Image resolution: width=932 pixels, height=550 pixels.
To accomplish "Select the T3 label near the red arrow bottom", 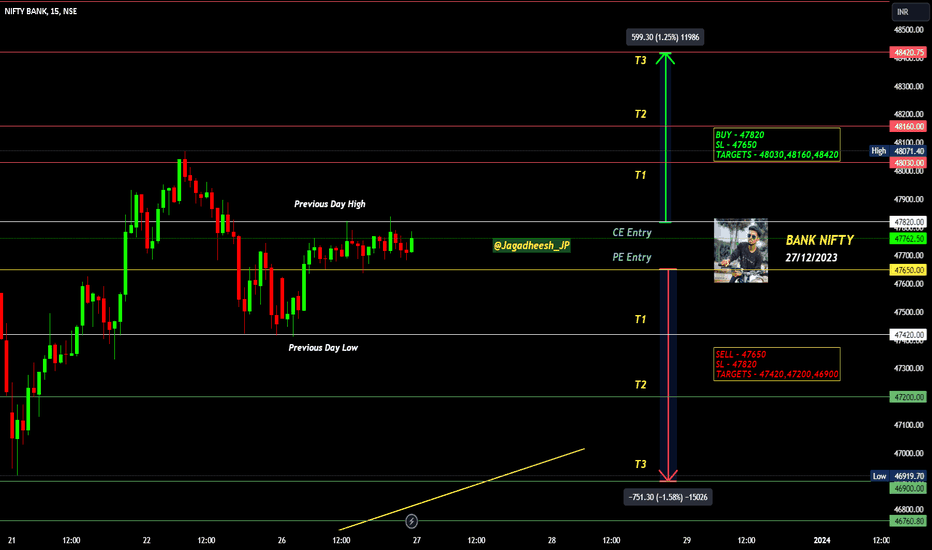I will 640,464.
